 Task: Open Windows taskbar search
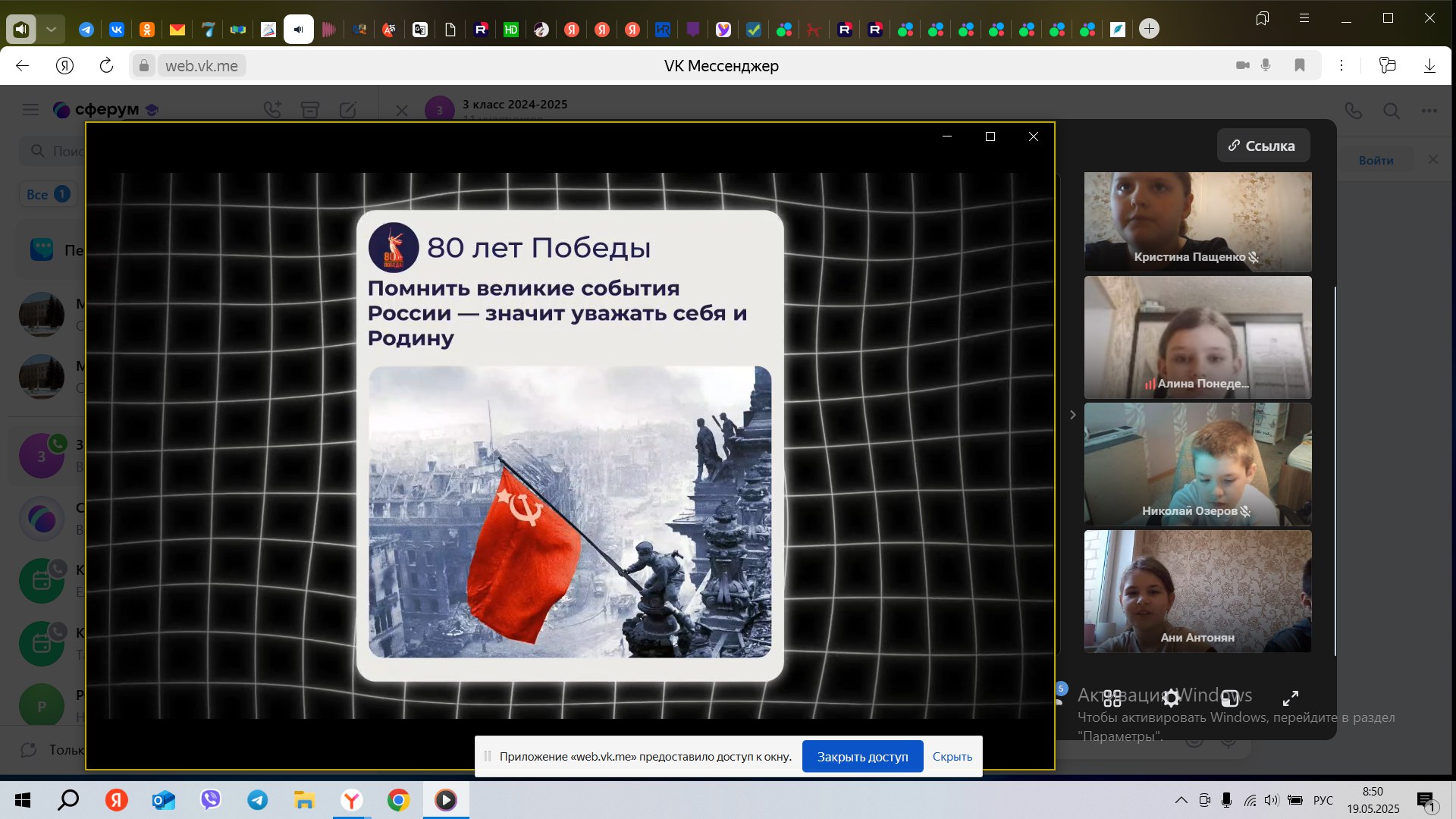click(68, 800)
